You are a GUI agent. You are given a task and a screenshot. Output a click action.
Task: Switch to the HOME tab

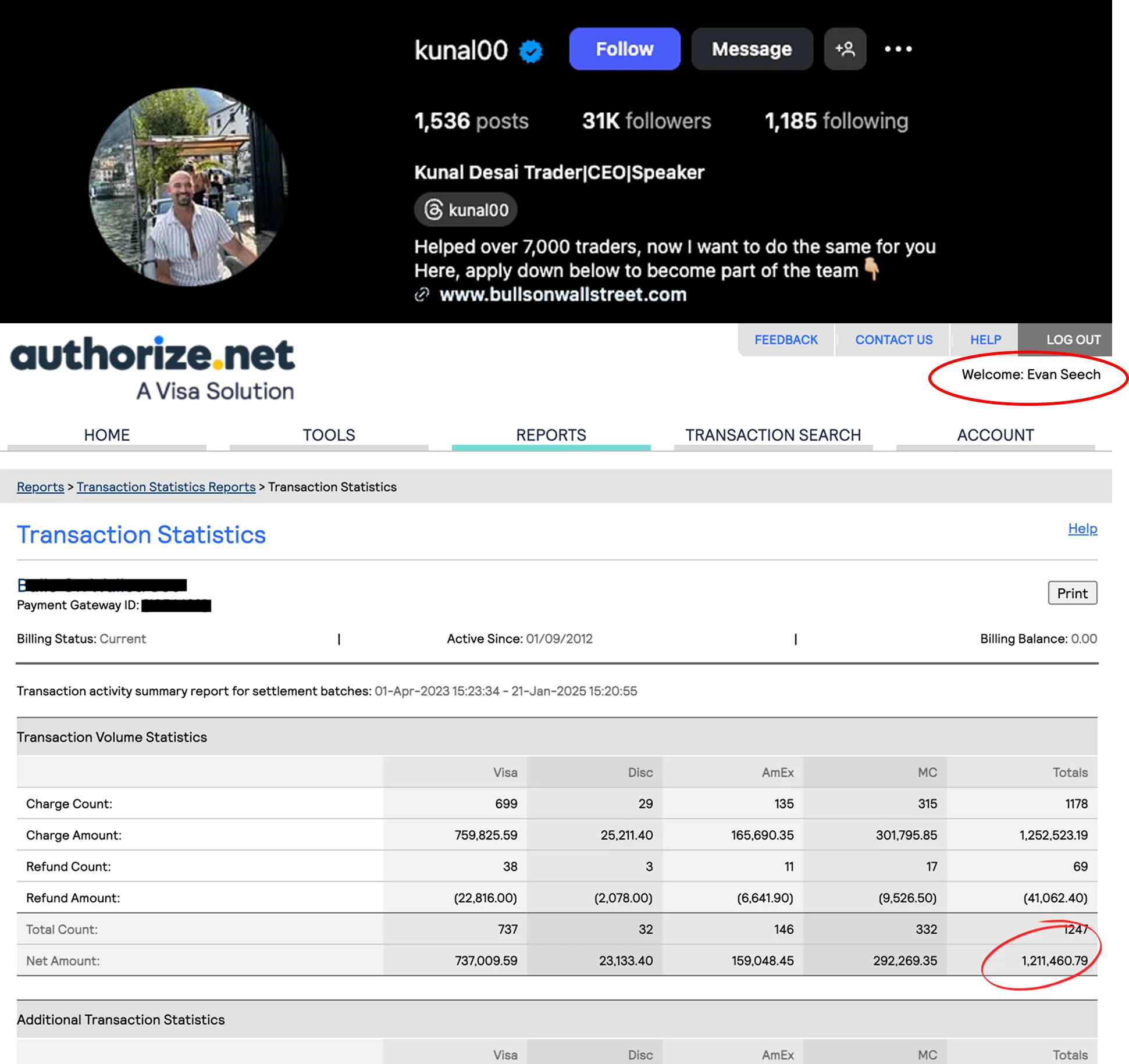pyautogui.click(x=106, y=435)
